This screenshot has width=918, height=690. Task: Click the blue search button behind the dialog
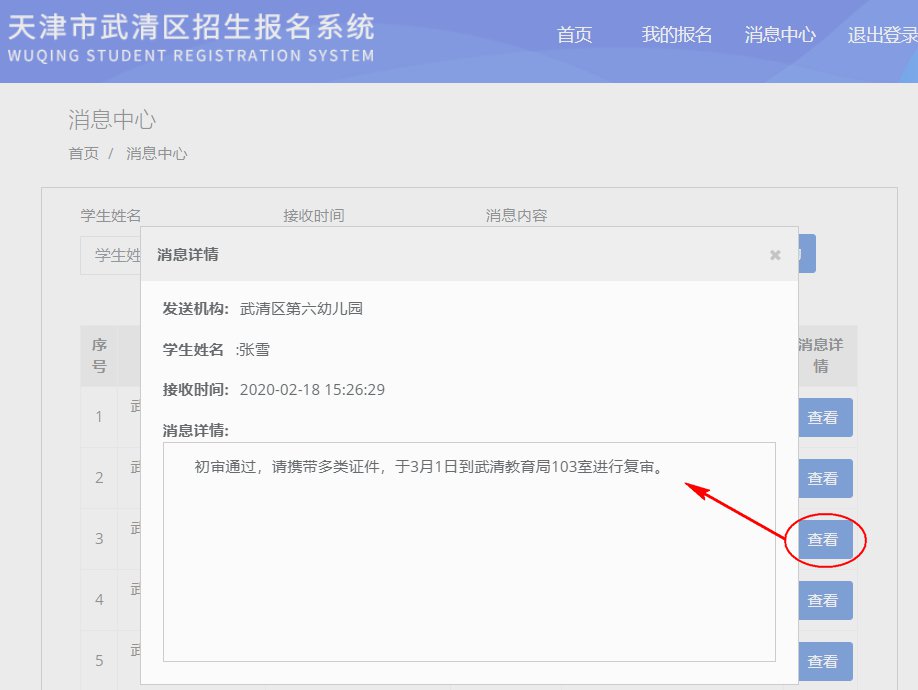click(807, 254)
